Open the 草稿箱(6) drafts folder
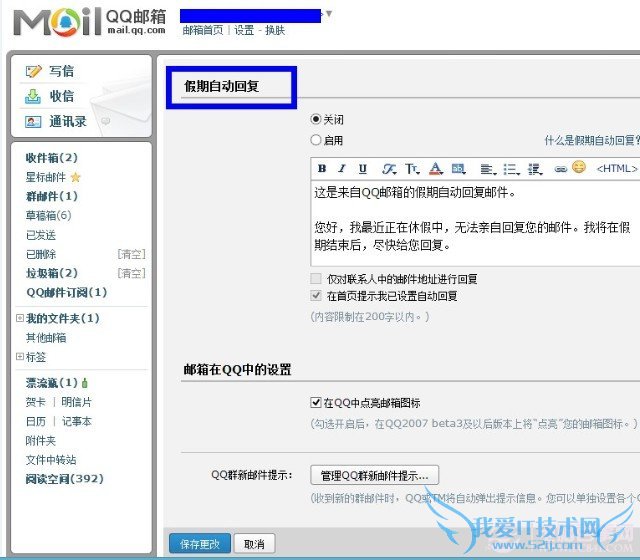The height and width of the screenshot is (560, 640). pyautogui.click(x=48, y=216)
